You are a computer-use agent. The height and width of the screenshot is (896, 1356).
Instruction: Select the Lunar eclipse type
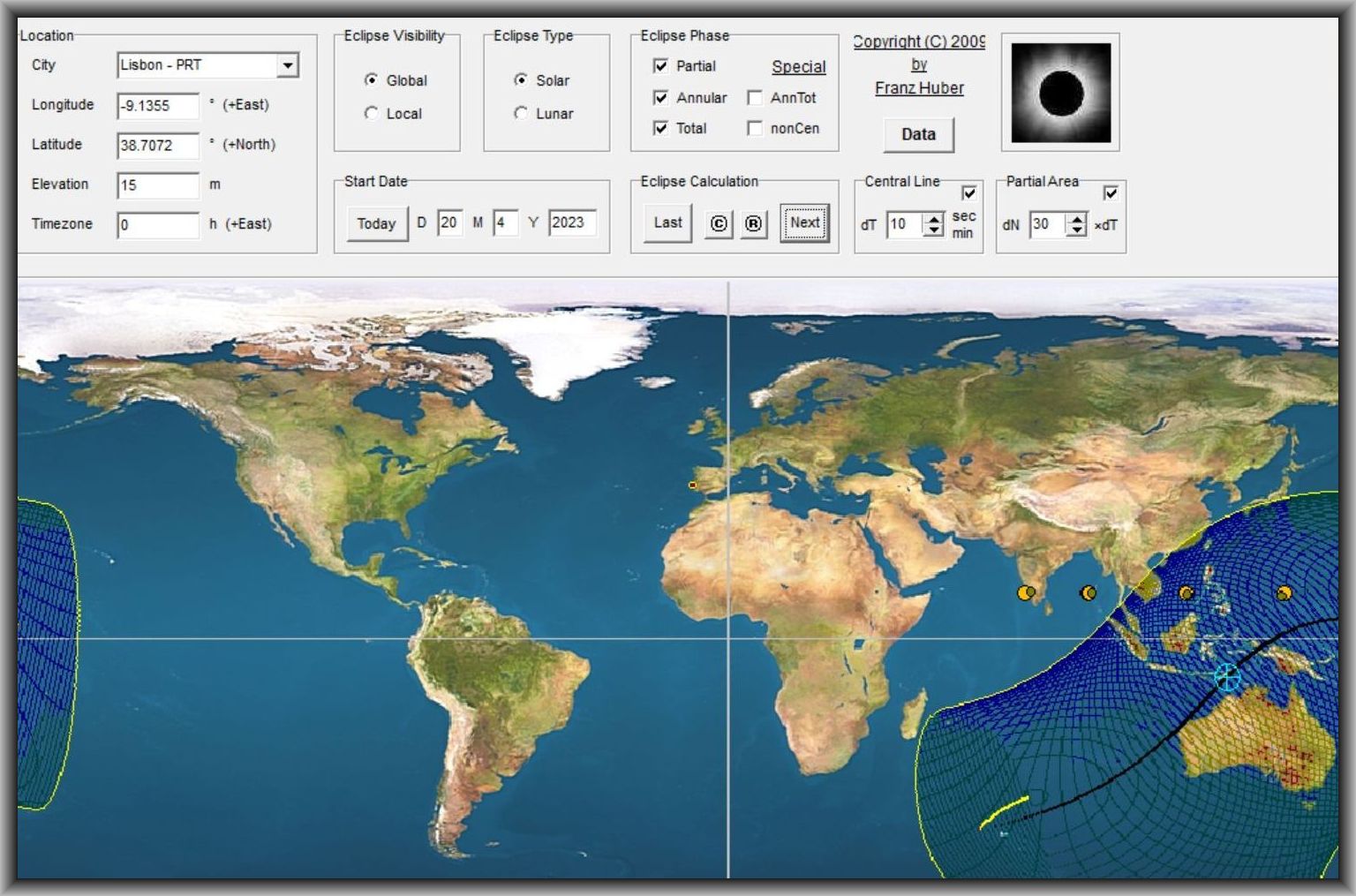(x=521, y=114)
